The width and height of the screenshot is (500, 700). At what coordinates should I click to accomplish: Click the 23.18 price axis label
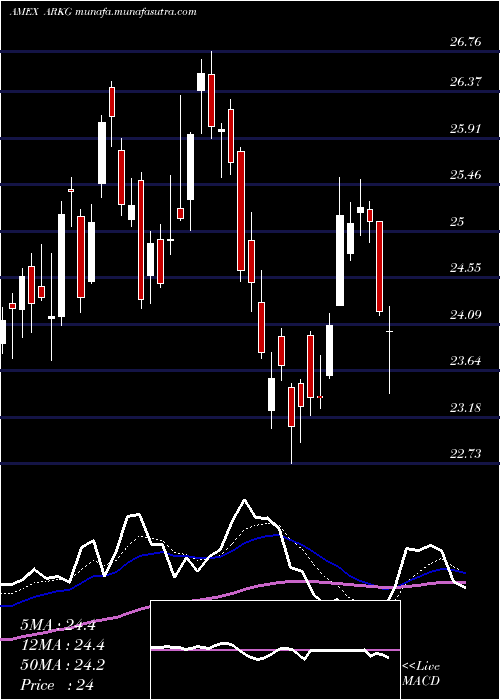466,408
